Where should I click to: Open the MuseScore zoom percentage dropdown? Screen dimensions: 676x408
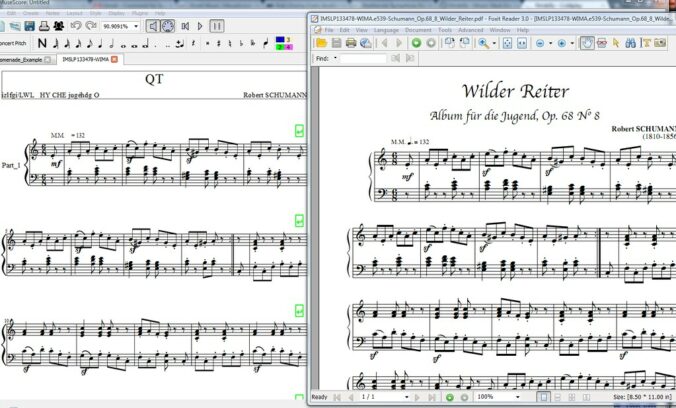point(136,26)
